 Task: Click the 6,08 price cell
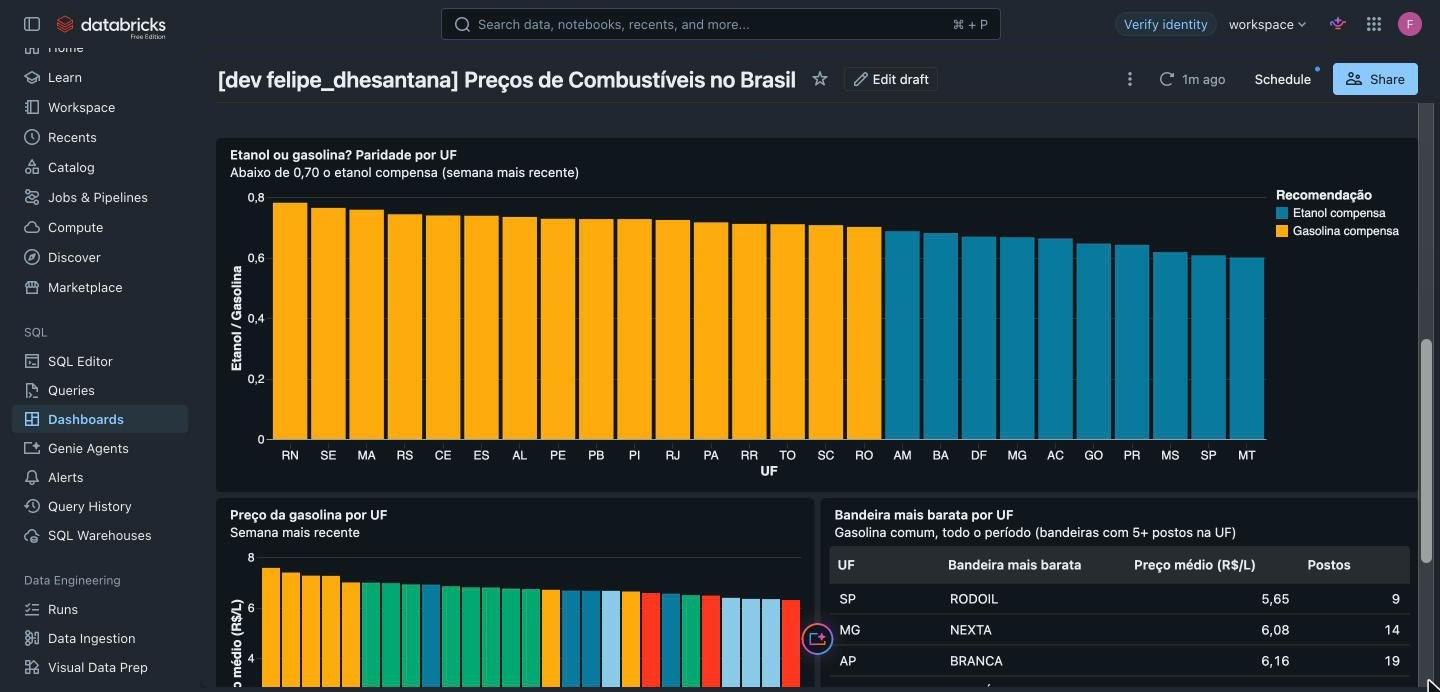[x=1275, y=630]
